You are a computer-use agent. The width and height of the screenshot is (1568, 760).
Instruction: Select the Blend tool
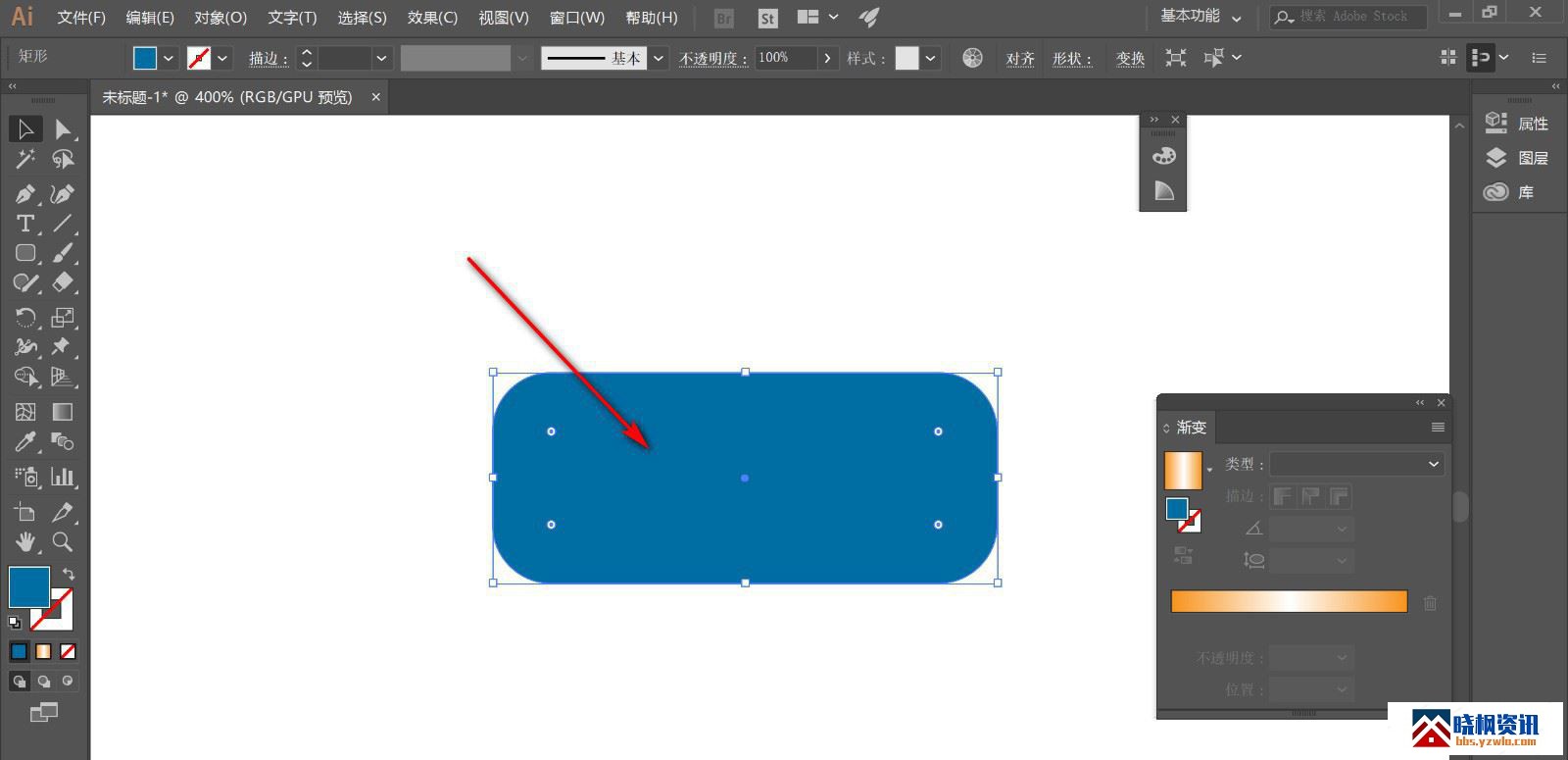[x=63, y=441]
